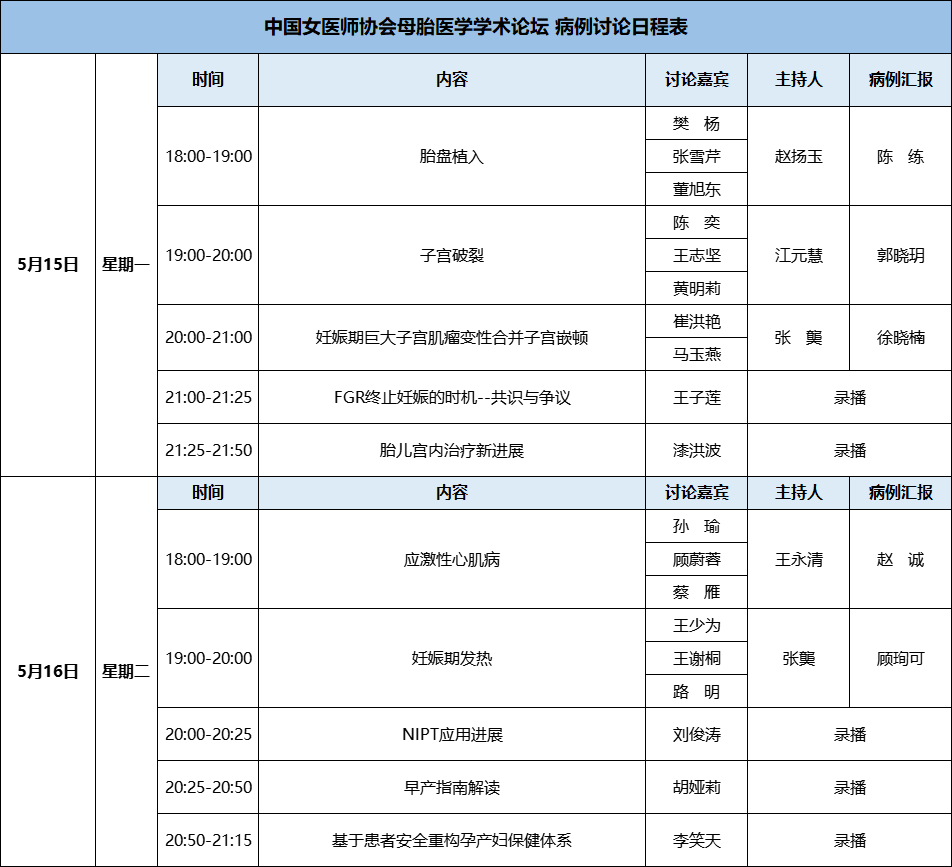
Task: Select guest 孙 瑜
Action: tap(696, 526)
